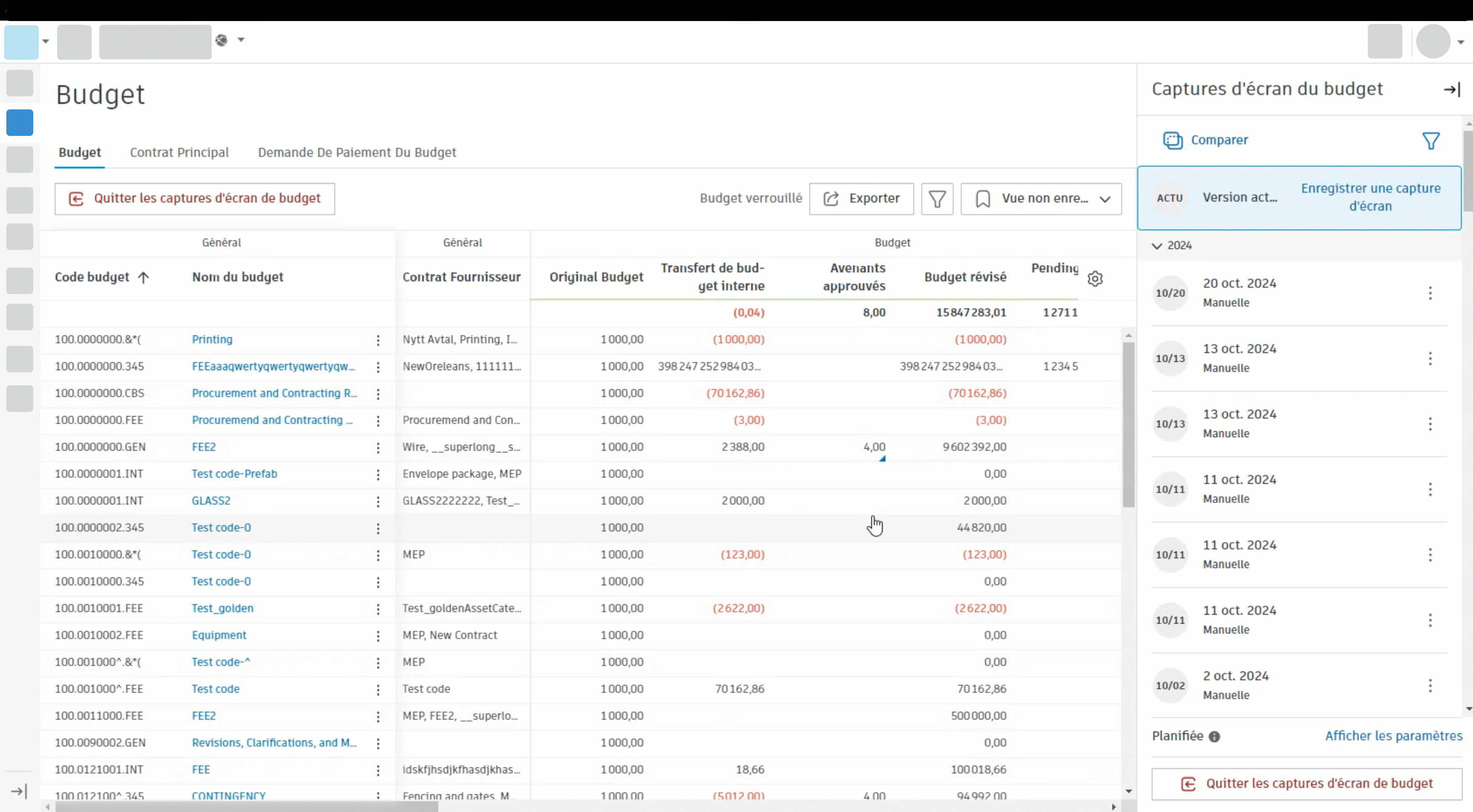Click the bookmark icon inside Vue non enregistrée control
1473x812 pixels.
[984, 199]
